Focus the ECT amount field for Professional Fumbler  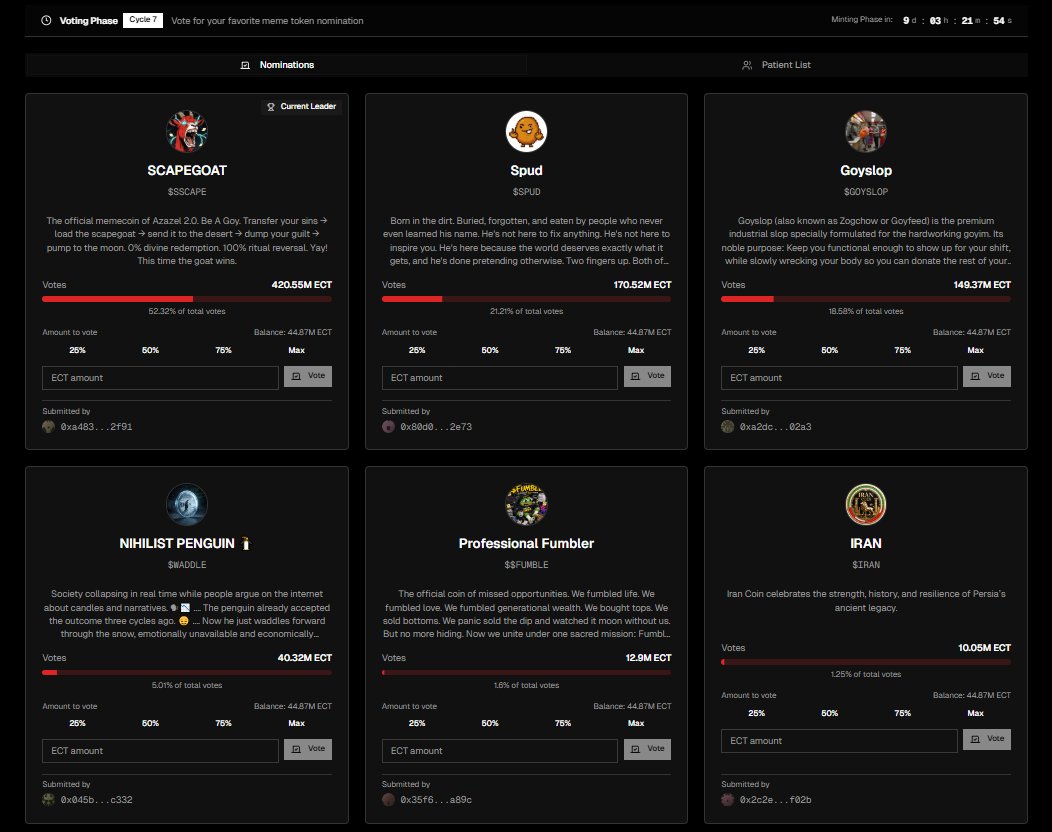tap(500, 751)
